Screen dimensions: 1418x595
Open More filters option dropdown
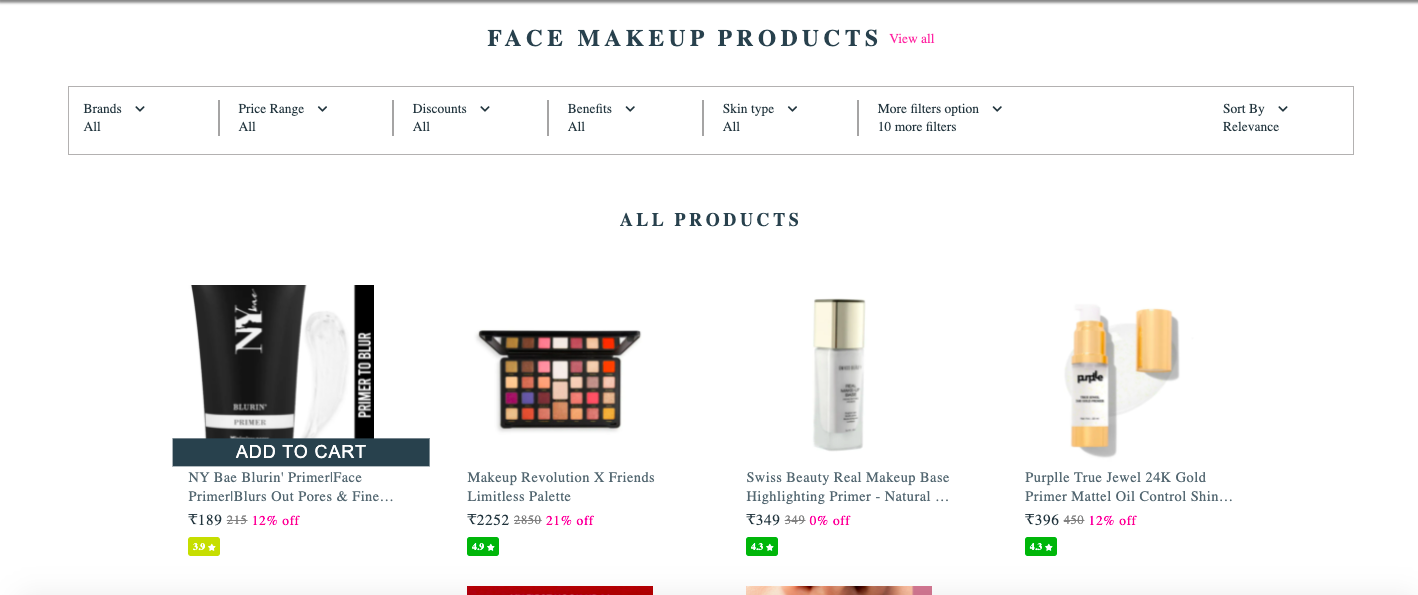[940, 118]
